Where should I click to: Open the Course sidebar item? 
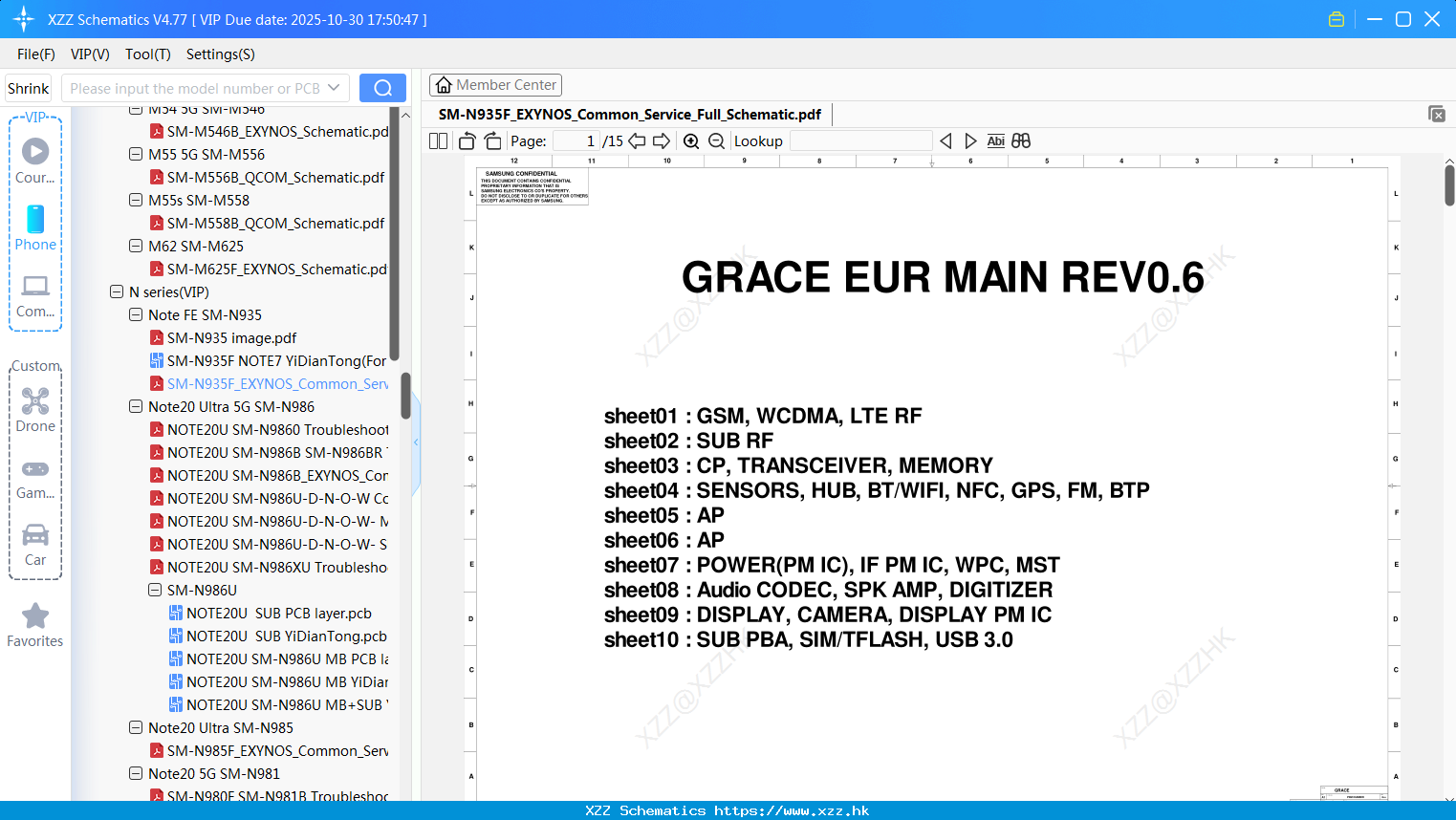35,161
